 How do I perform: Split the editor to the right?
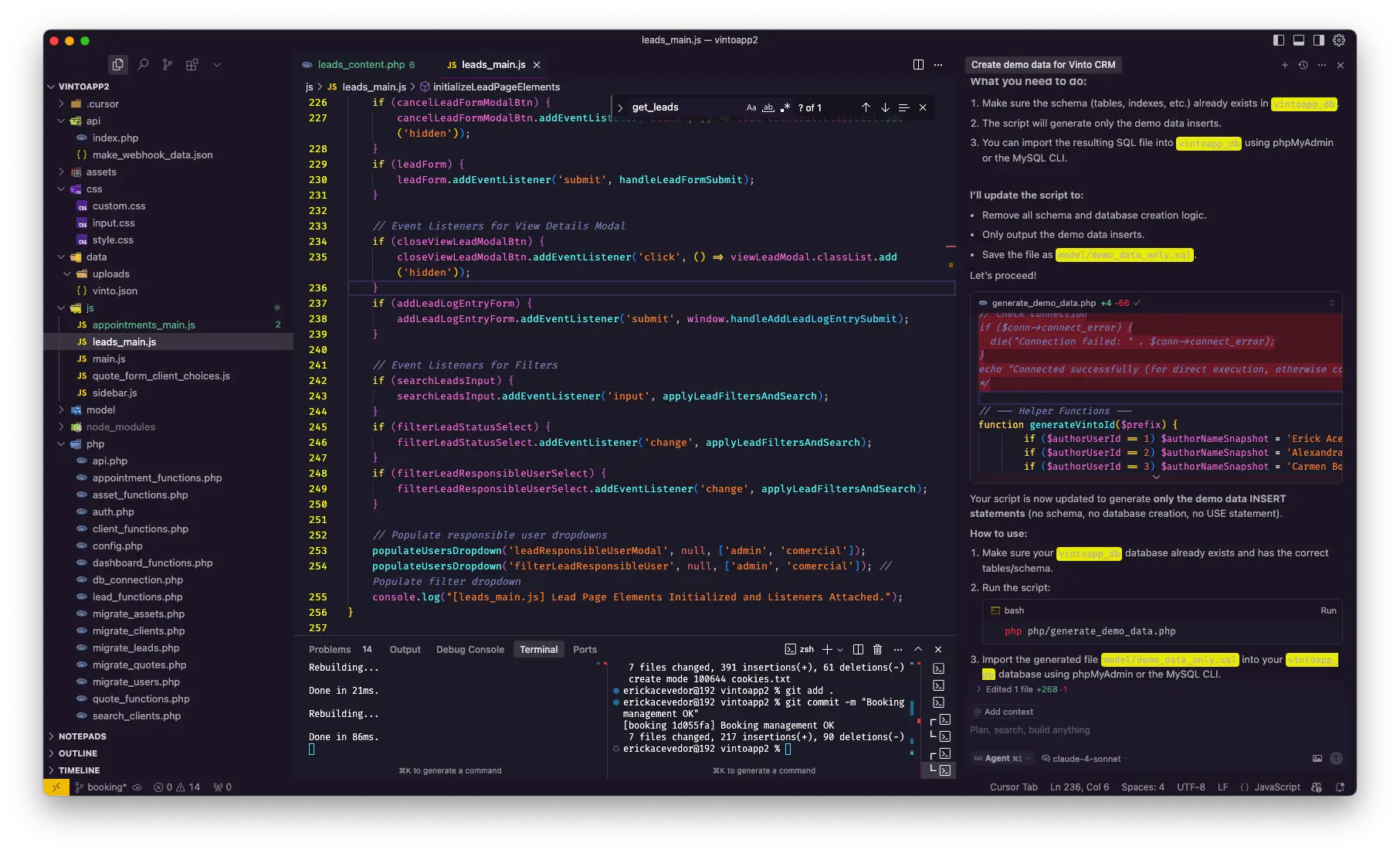[918, 65]
